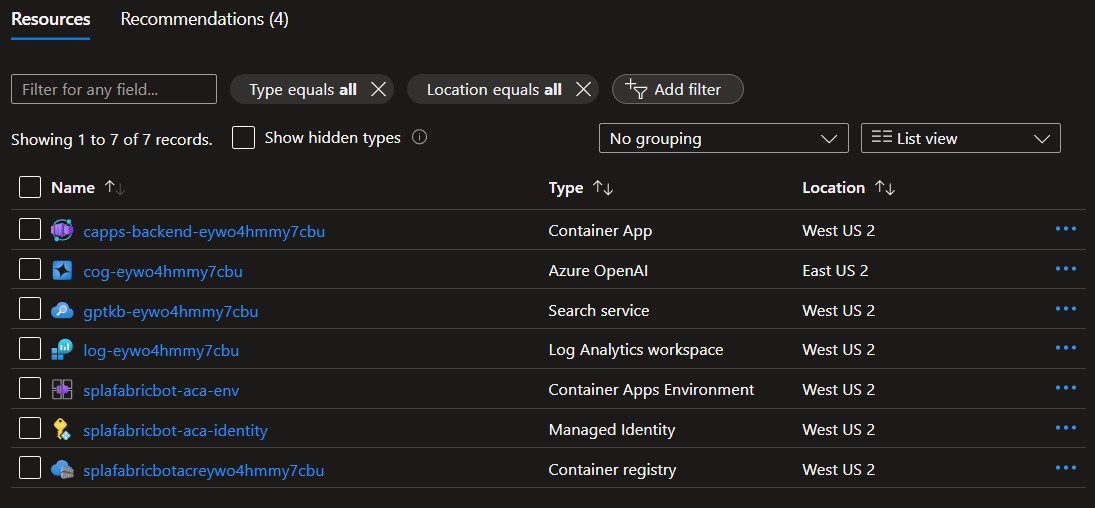Click the Managed Identity key icon
Image resolution: width=1095 pixels, height=508 pixels.
[62, 430]
